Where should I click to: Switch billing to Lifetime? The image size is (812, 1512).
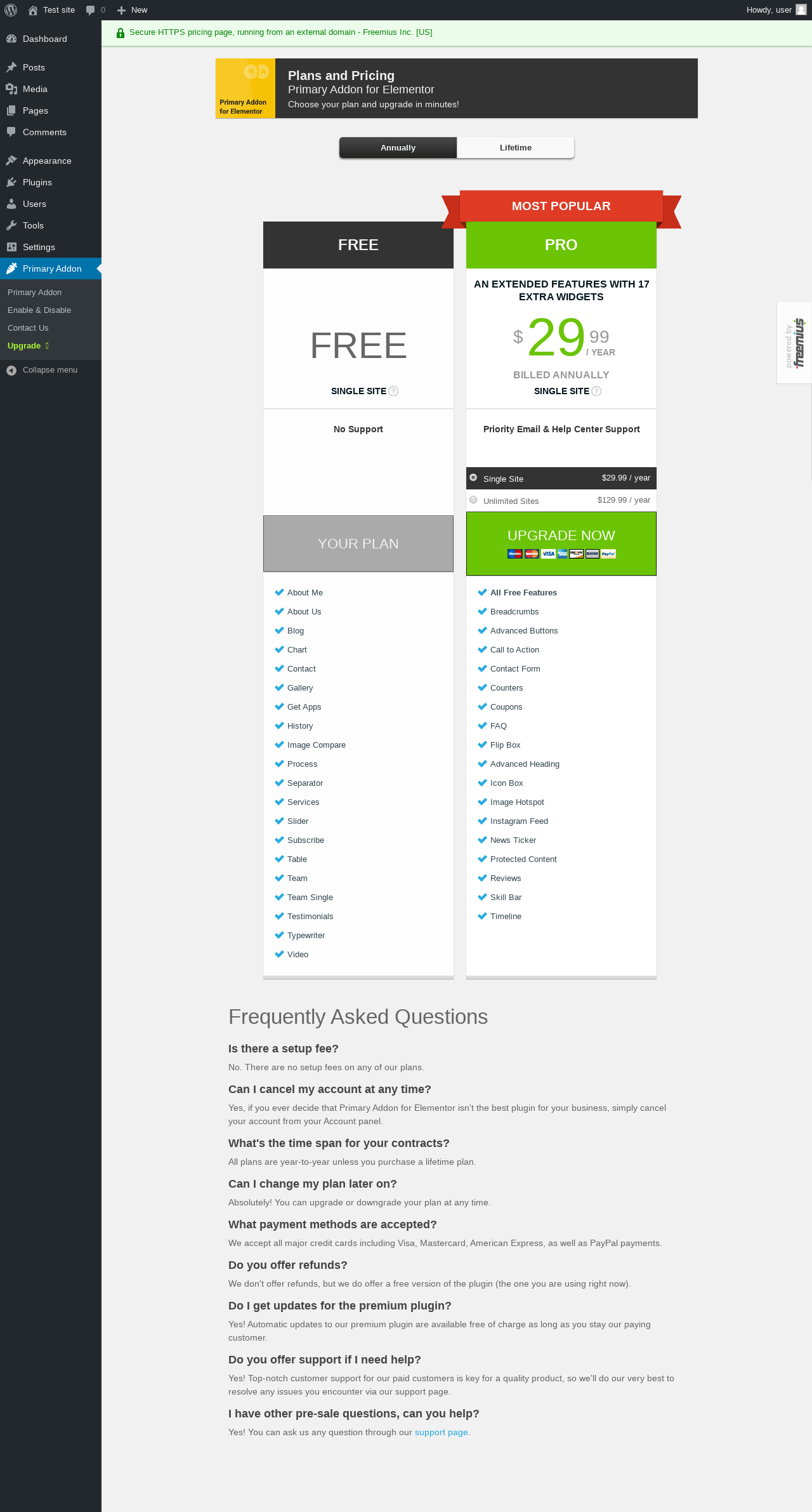coord(515,147)
